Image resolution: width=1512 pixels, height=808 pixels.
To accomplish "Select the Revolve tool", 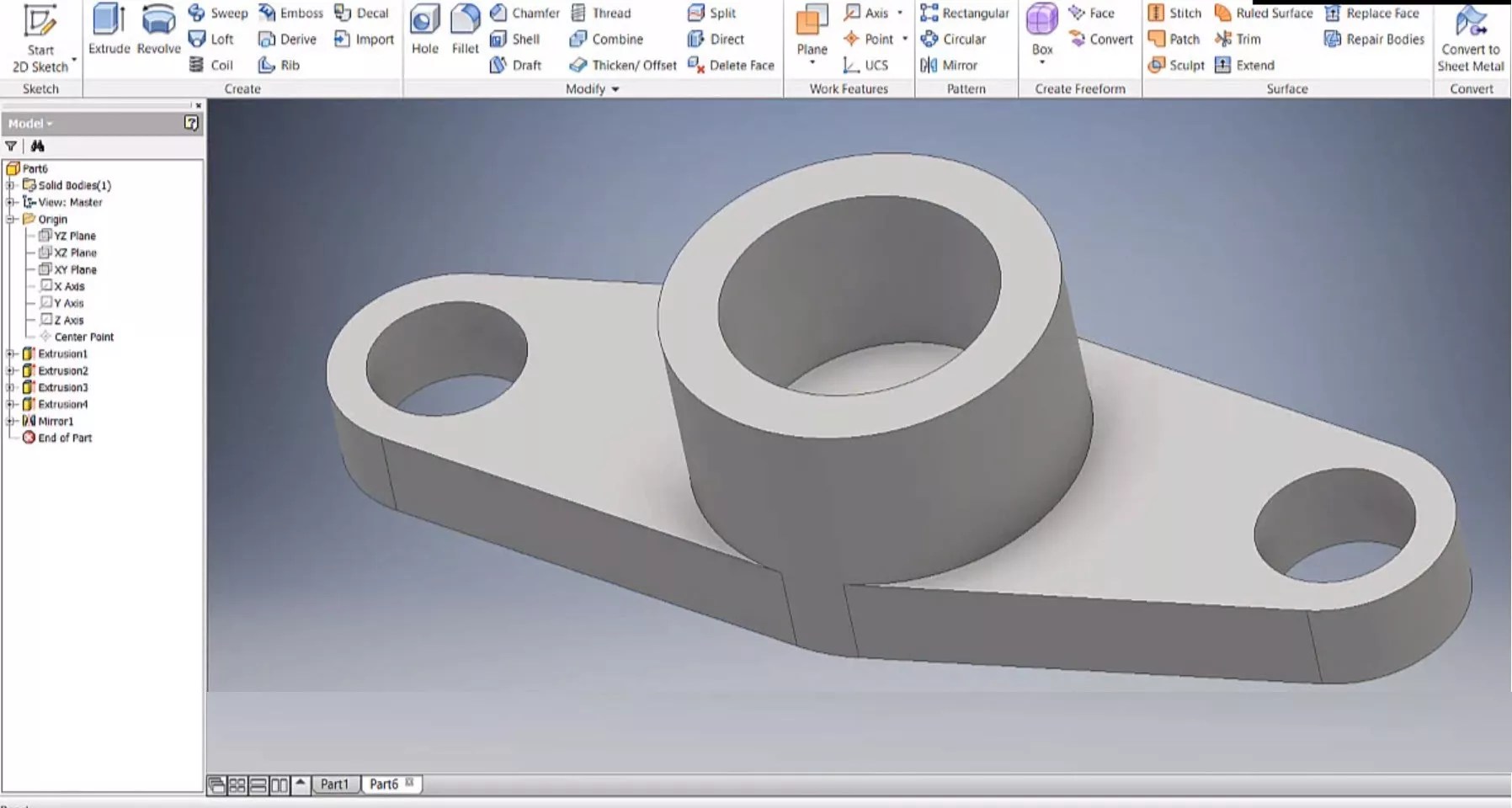I will (x=158, y=30).
